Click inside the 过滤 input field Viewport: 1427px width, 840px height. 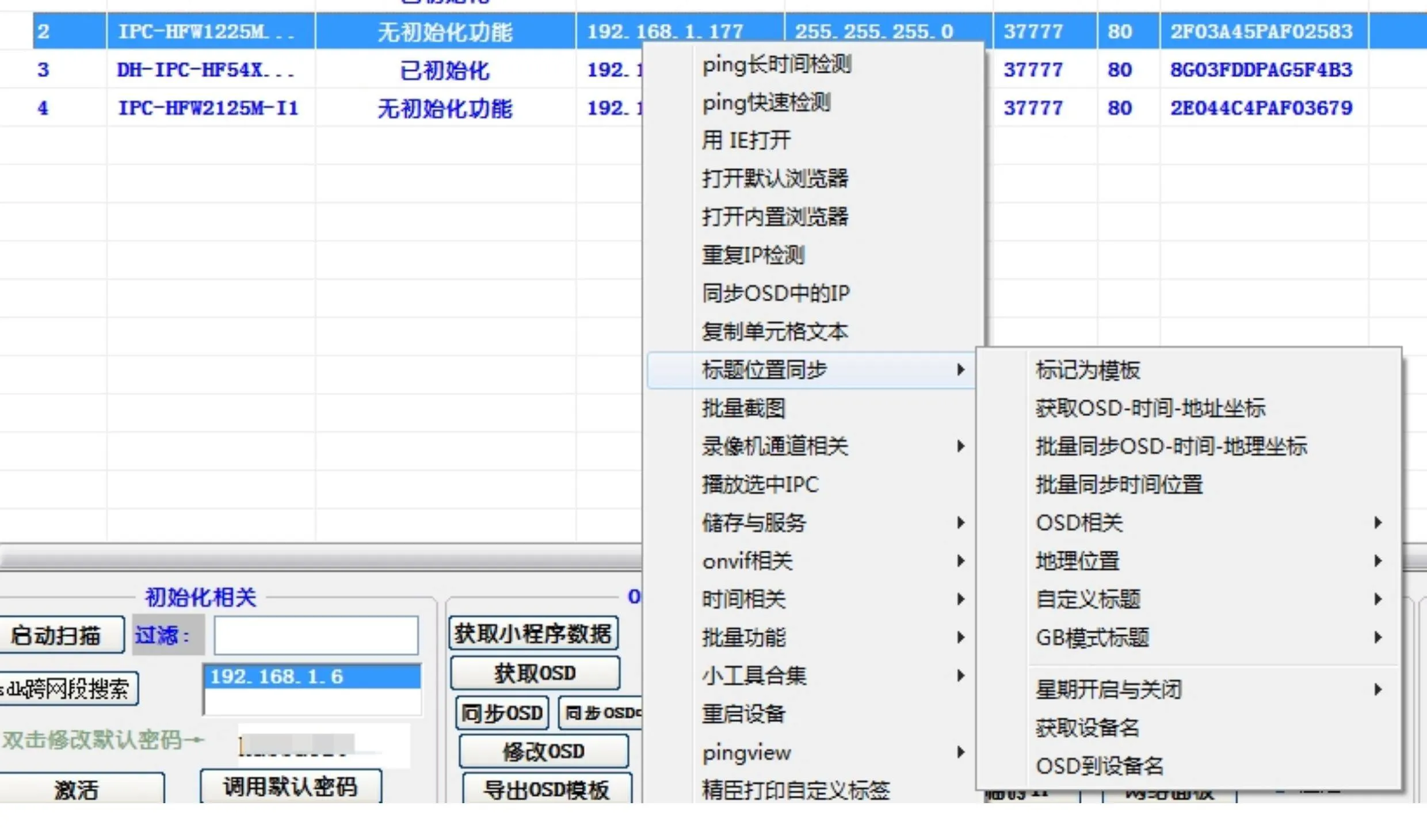[315, 635]
